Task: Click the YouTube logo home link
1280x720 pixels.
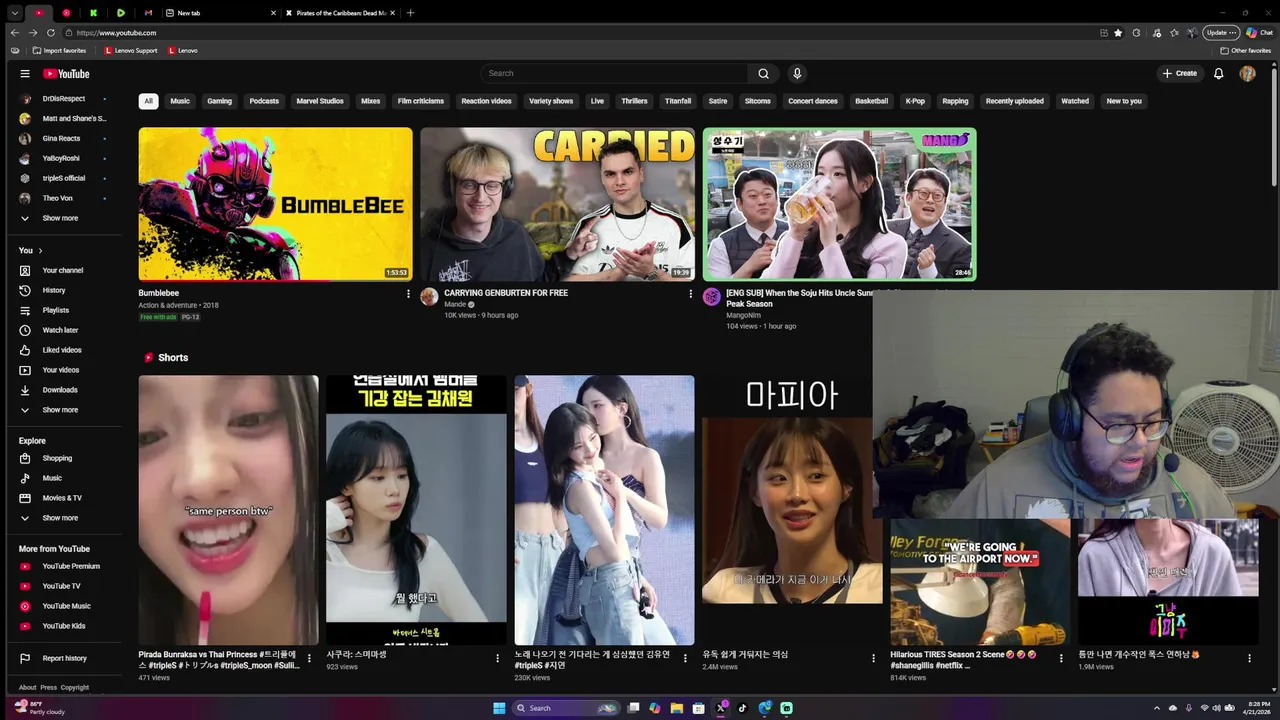Action: (x=66, y=73)
